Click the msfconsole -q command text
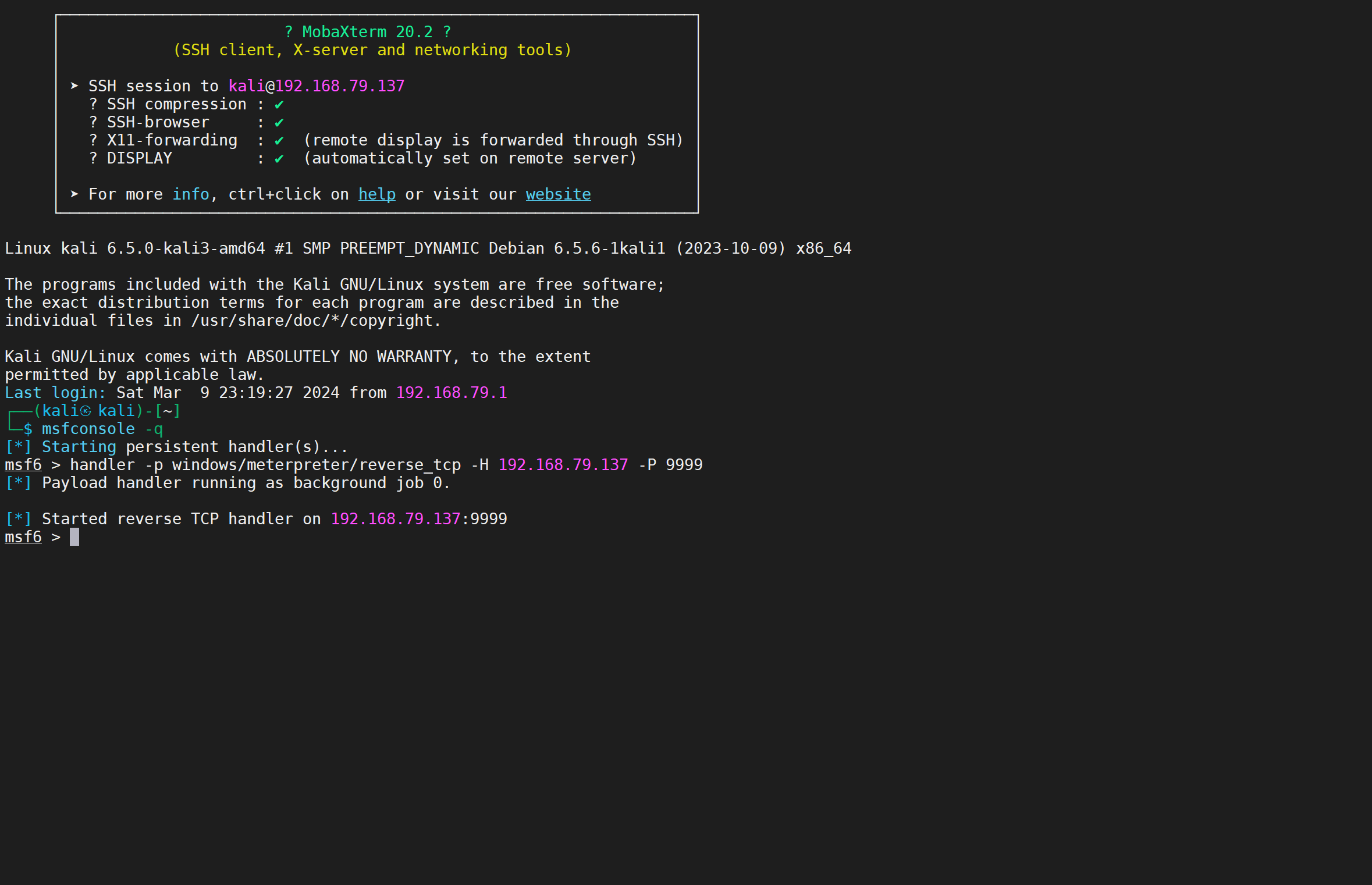This screenshot has width=1372, height=885. (102, 429)
